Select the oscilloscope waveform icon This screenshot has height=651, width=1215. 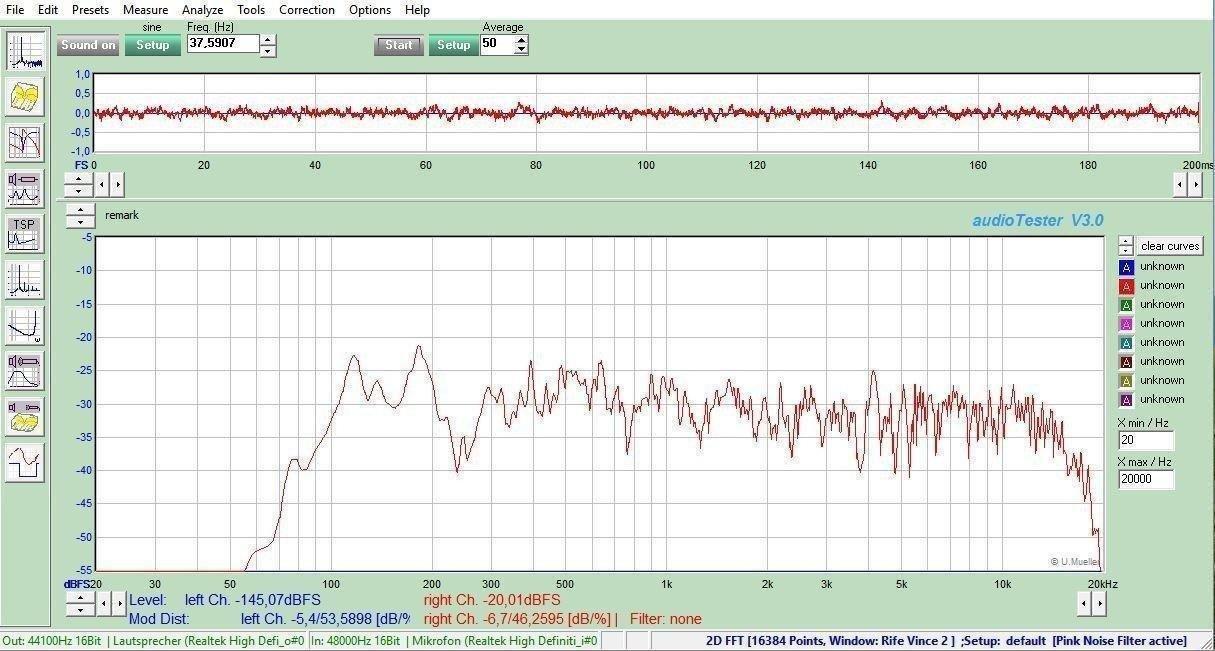[x=25, y=463]
